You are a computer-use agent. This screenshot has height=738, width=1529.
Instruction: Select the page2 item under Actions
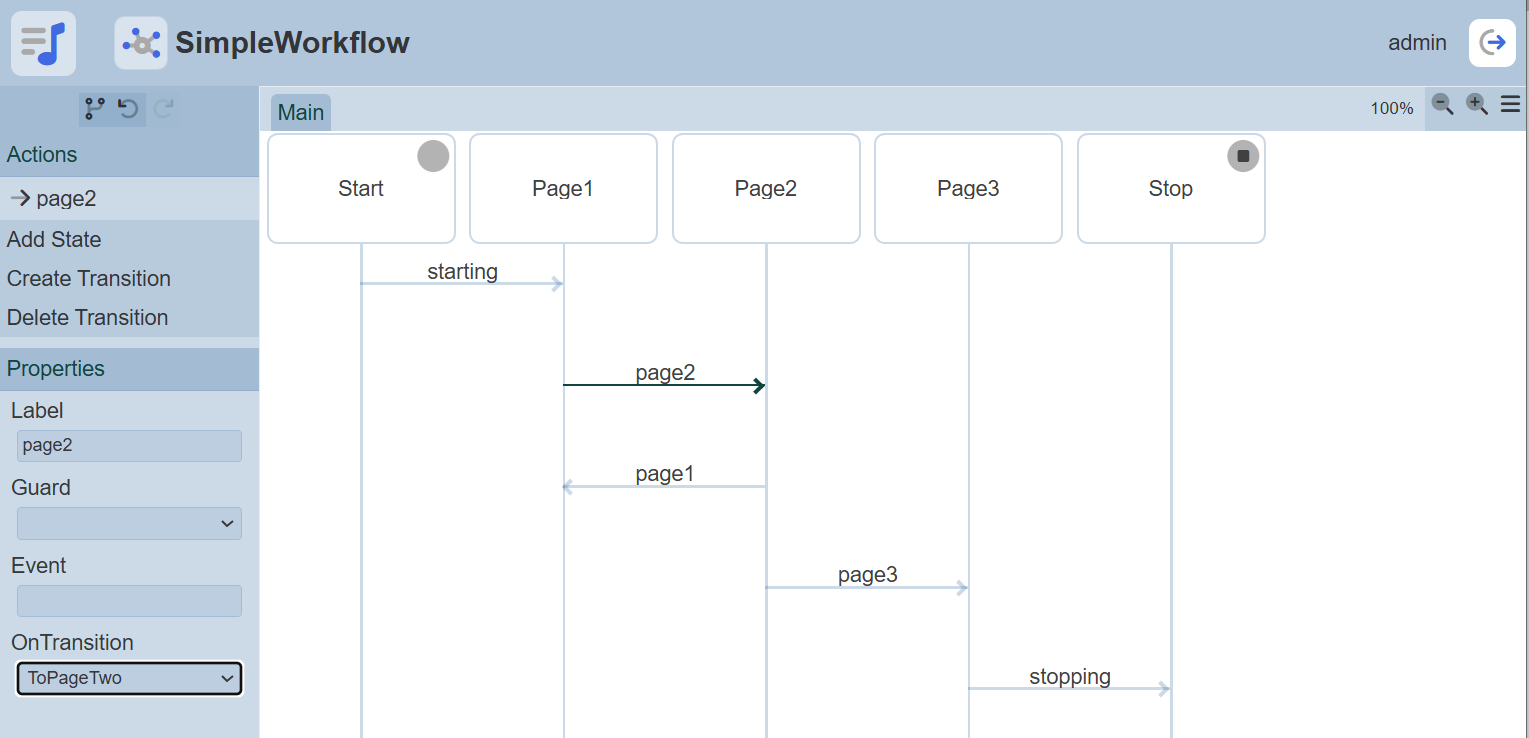[66, 198]
